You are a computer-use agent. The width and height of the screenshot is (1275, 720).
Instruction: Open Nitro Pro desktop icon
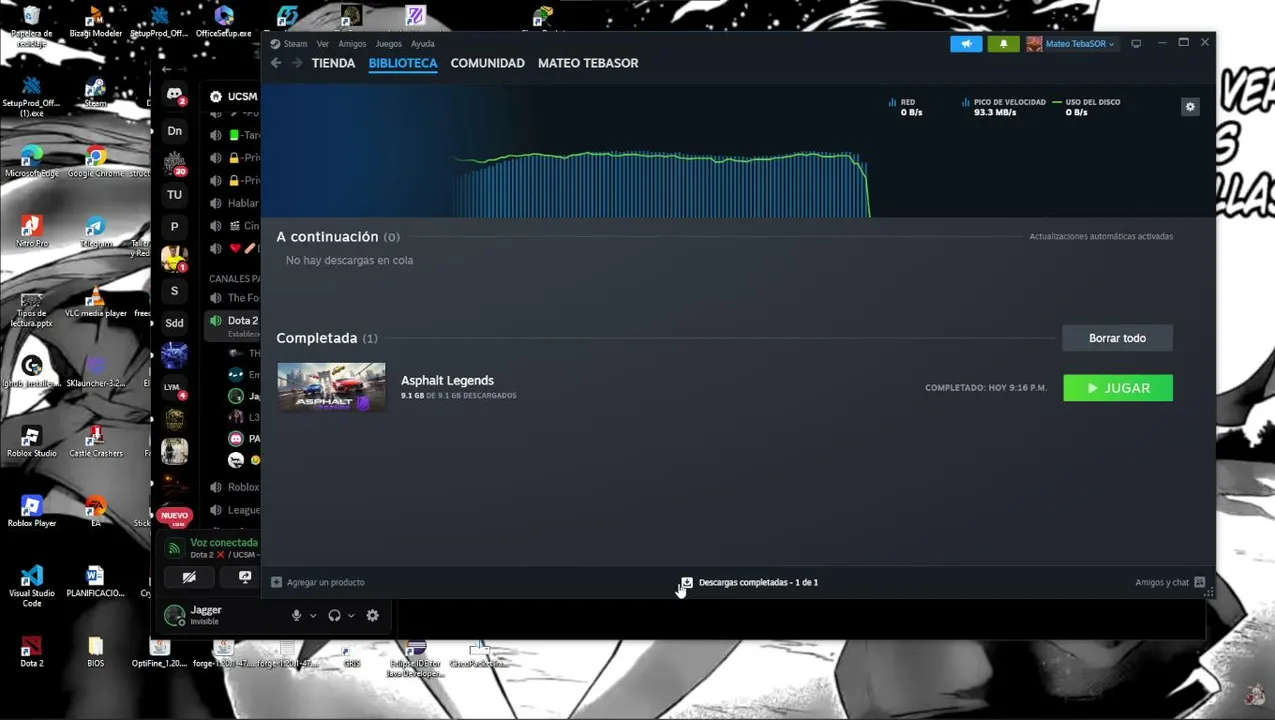pyautogui.click(x=31, y=232)
